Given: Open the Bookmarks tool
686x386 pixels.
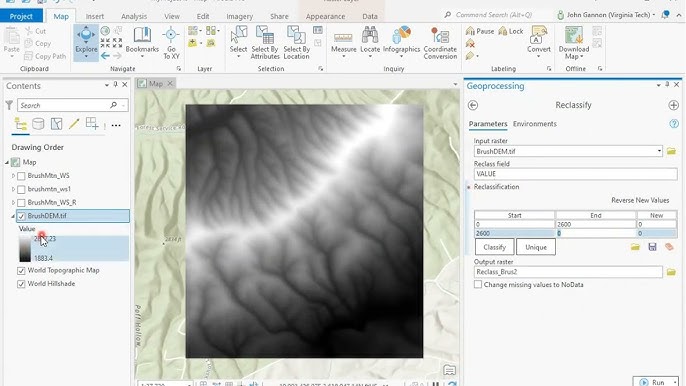Looking at the screenshot, I should click(x=142, y=43).
